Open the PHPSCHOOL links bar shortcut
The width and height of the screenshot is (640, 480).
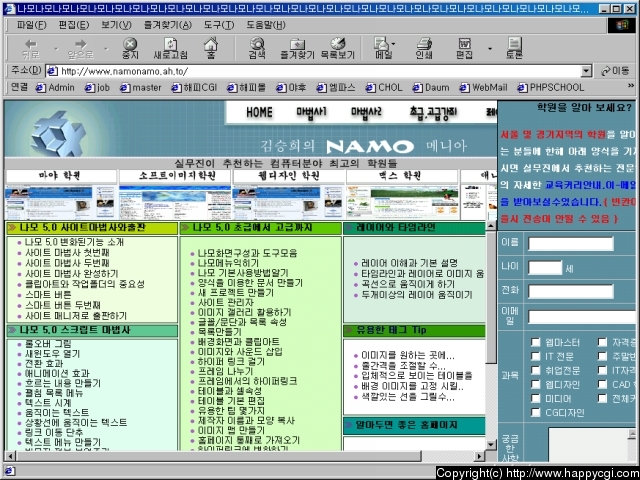[551, 87]
